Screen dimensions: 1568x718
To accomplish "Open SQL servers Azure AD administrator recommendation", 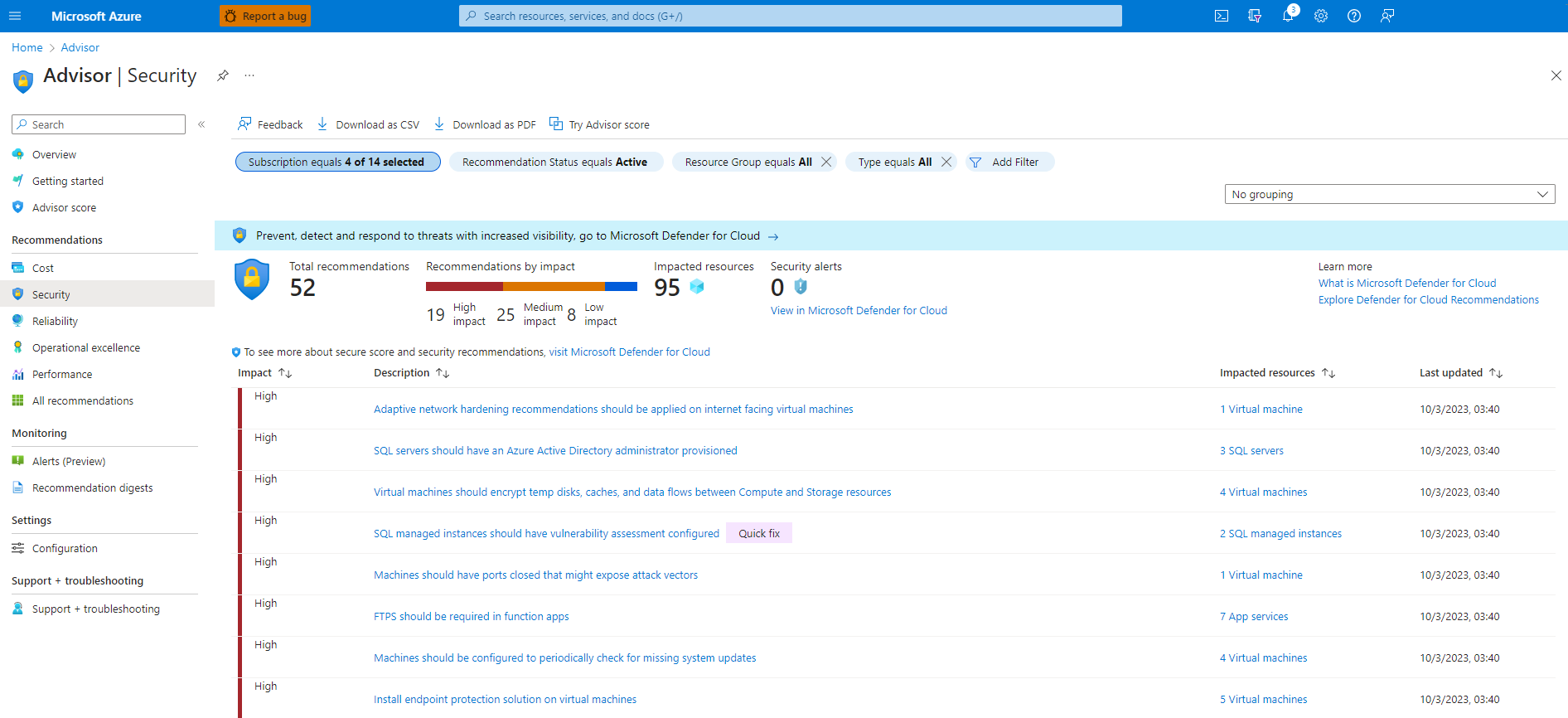I will pos(555,450).
